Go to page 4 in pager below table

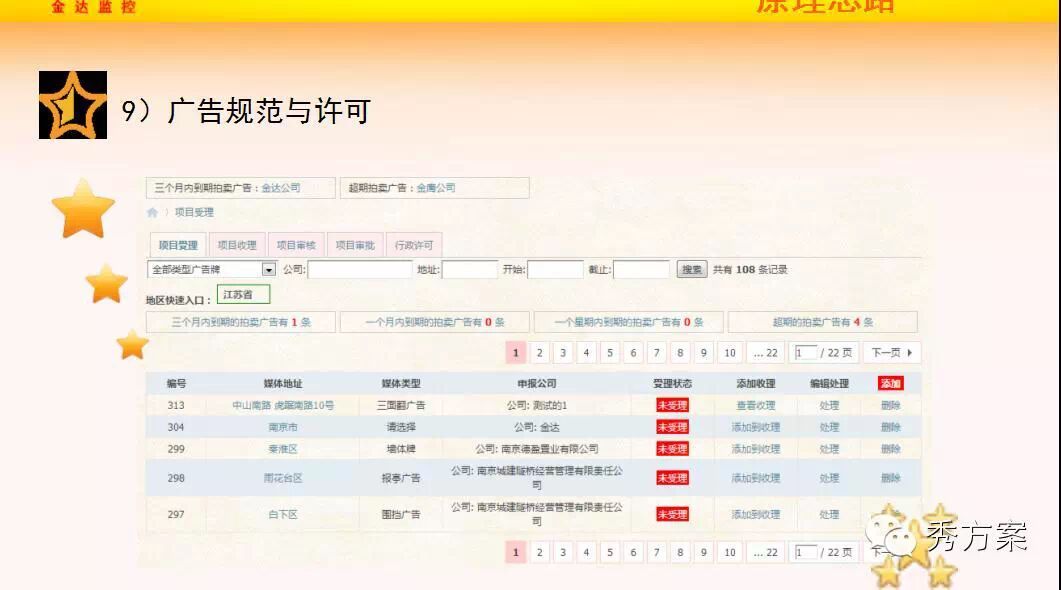[x=586, y=552]
